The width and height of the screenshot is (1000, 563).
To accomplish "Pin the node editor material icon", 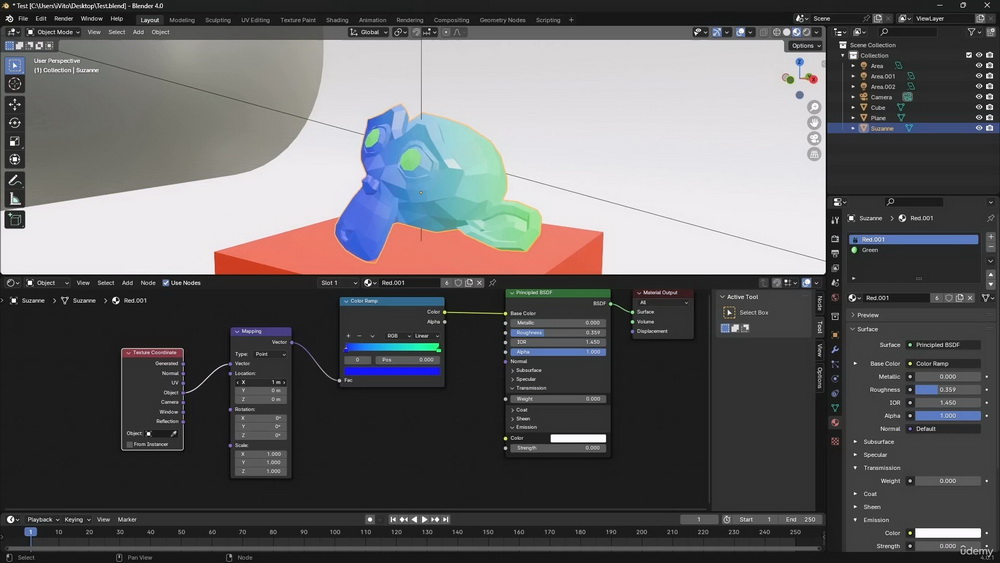I will tap(492, 283).
